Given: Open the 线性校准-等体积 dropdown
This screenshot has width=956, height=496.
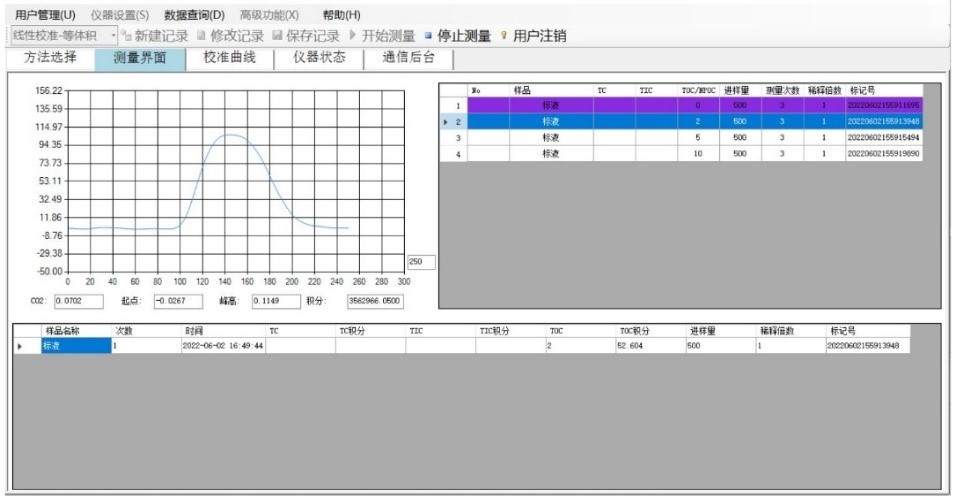Looking at the screenshot, I should (113, 36).
